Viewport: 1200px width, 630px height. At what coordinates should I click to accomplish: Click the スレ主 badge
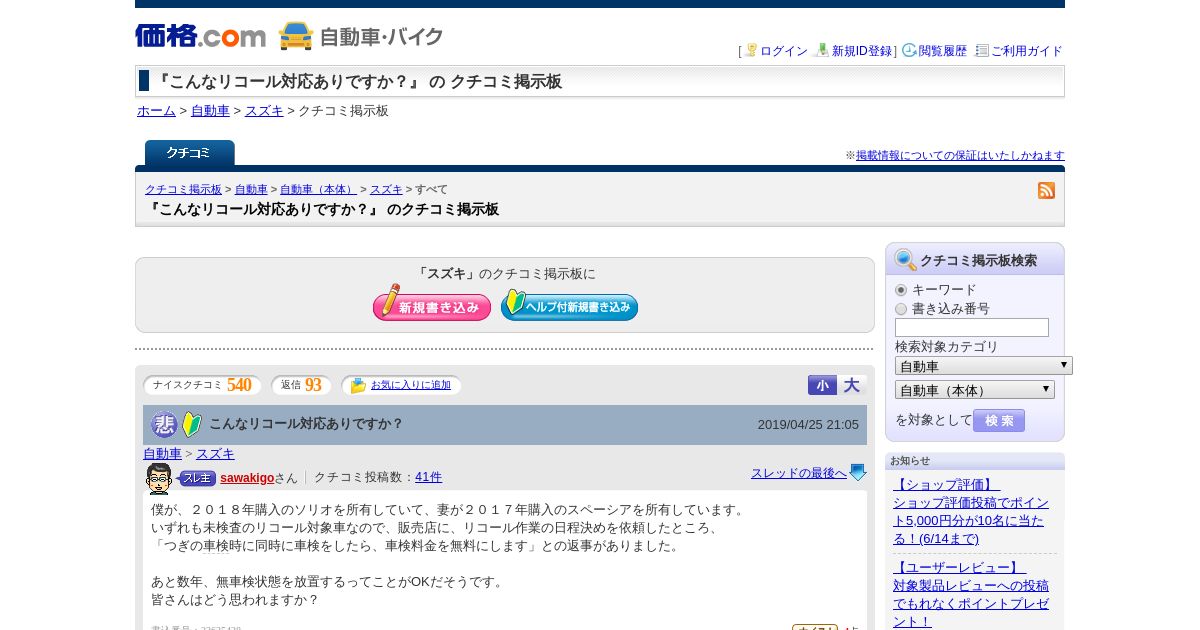point(197,478)
